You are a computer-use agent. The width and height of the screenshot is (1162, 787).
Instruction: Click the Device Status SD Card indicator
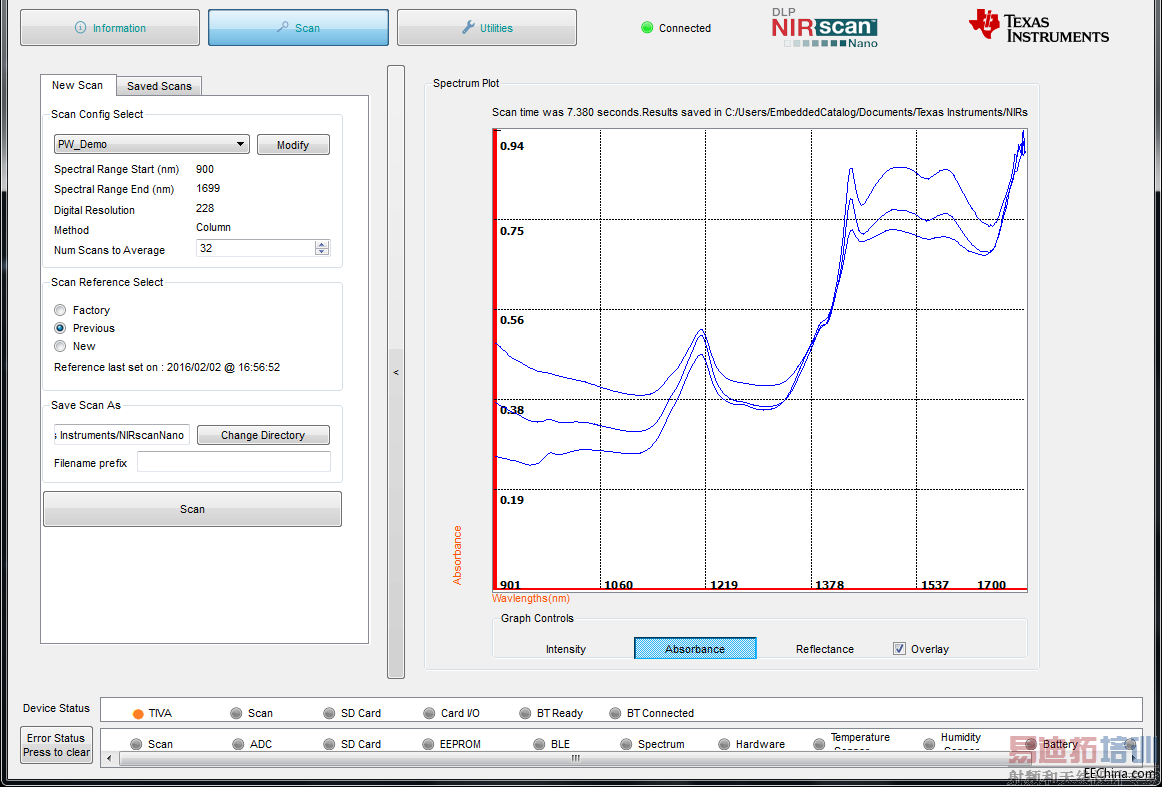[x=329, y=714]
